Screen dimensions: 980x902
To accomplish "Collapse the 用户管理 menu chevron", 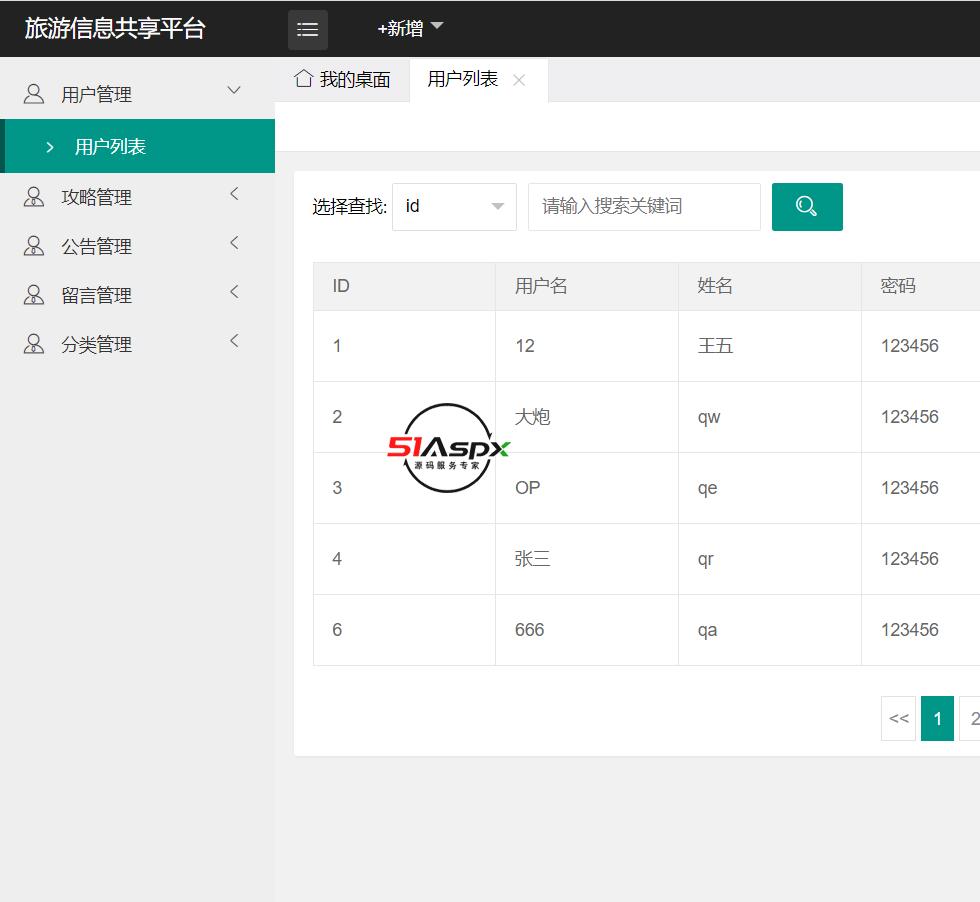I will (234, 91).
